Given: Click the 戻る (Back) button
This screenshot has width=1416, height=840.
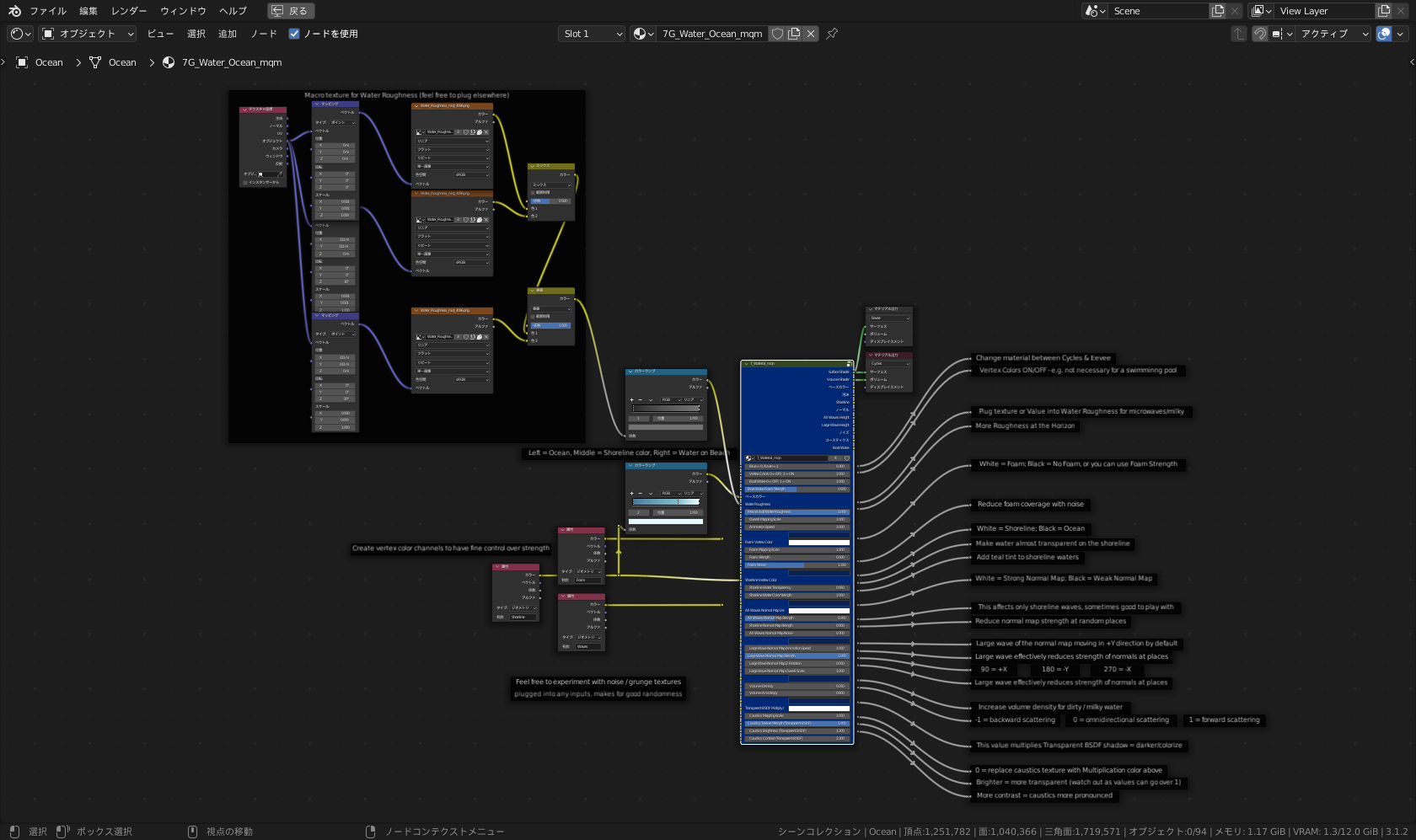Looking at the screenshot, I should [x=290, y=11].
